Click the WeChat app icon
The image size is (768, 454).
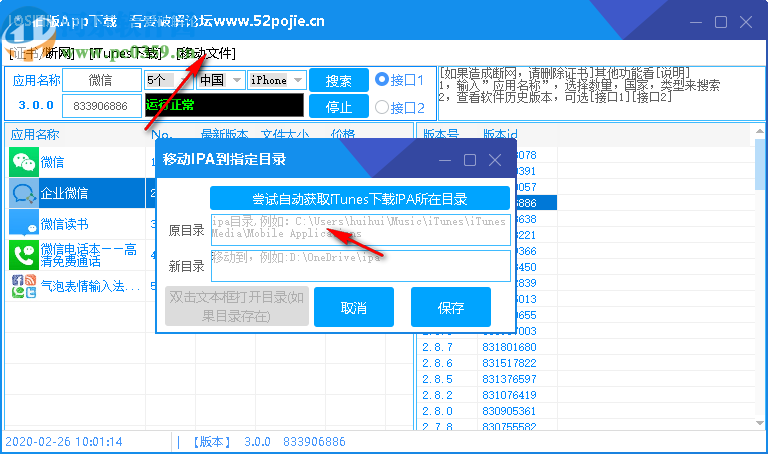point(24,162)
